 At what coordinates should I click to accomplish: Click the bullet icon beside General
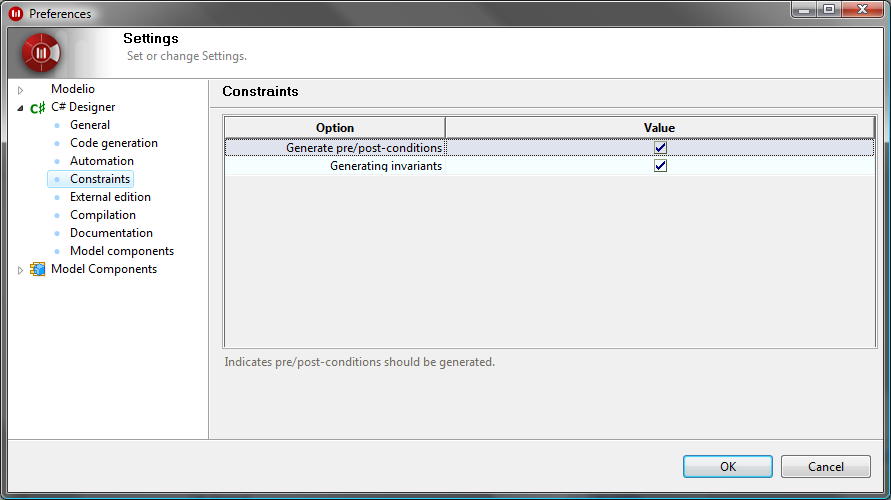click(57, 126)
